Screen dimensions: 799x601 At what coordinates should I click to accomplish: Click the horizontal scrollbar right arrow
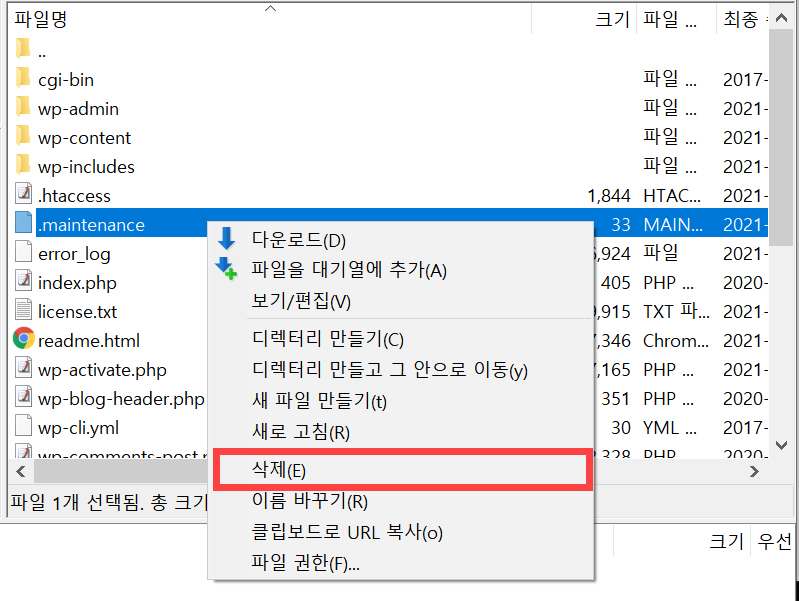coord(755,472)
